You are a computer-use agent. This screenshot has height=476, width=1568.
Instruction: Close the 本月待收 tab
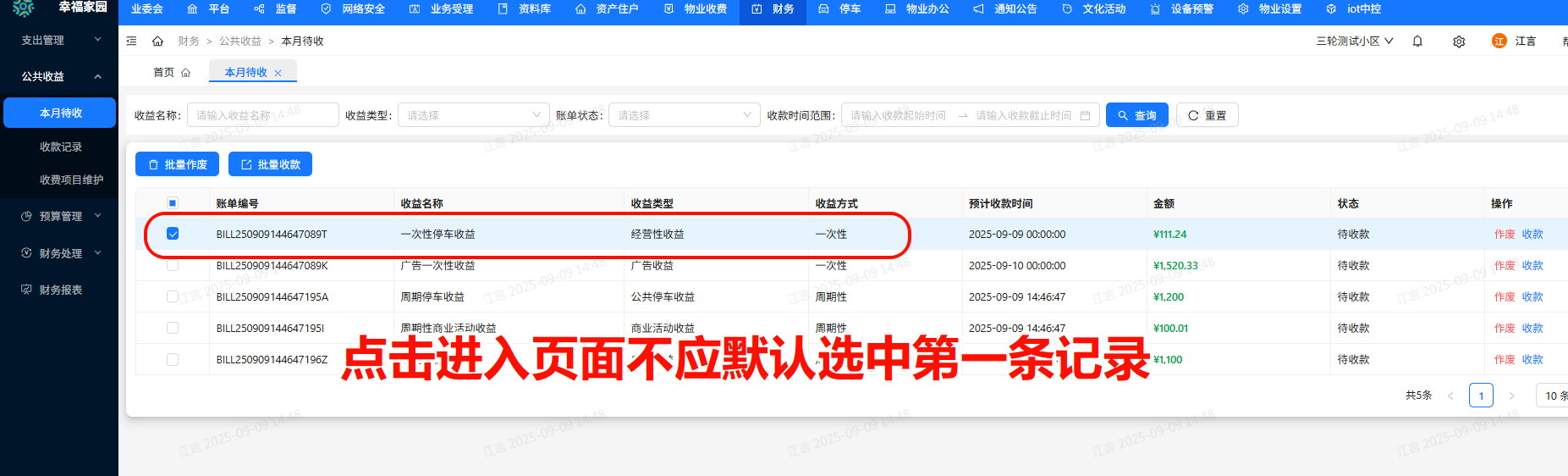(x=278, y=73)
